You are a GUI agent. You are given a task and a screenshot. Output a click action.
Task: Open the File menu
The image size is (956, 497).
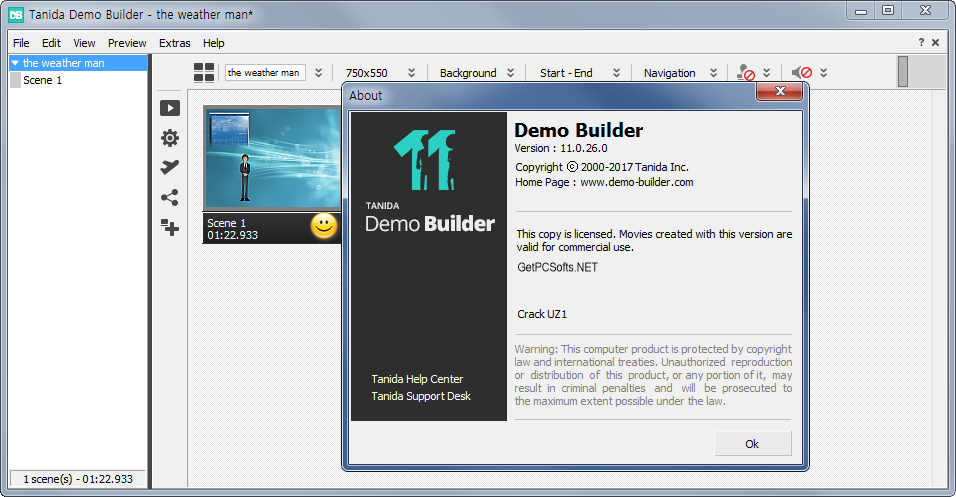point(21,43)
